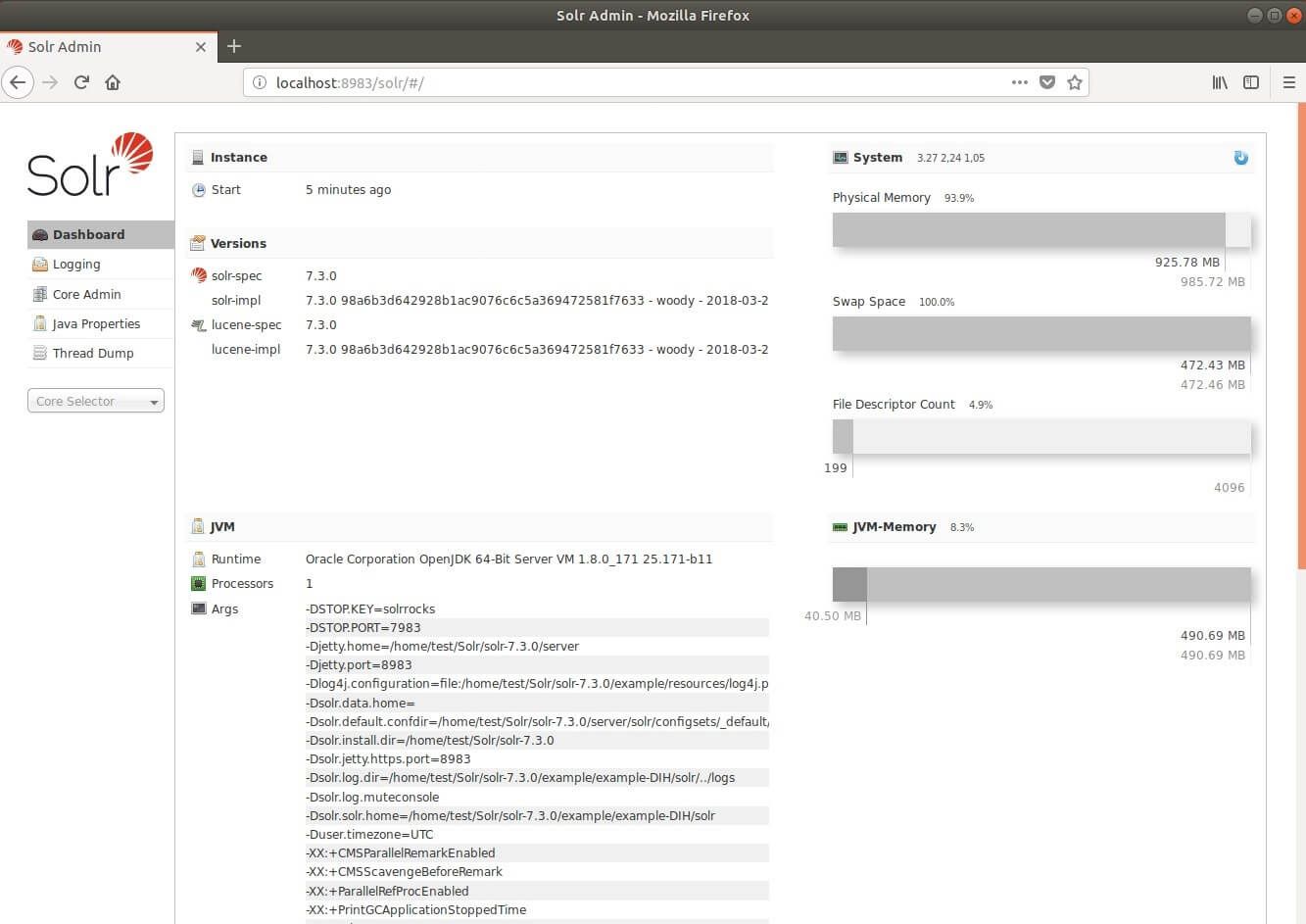Click the 925.78 MB memory value

tap(1187, 262)
